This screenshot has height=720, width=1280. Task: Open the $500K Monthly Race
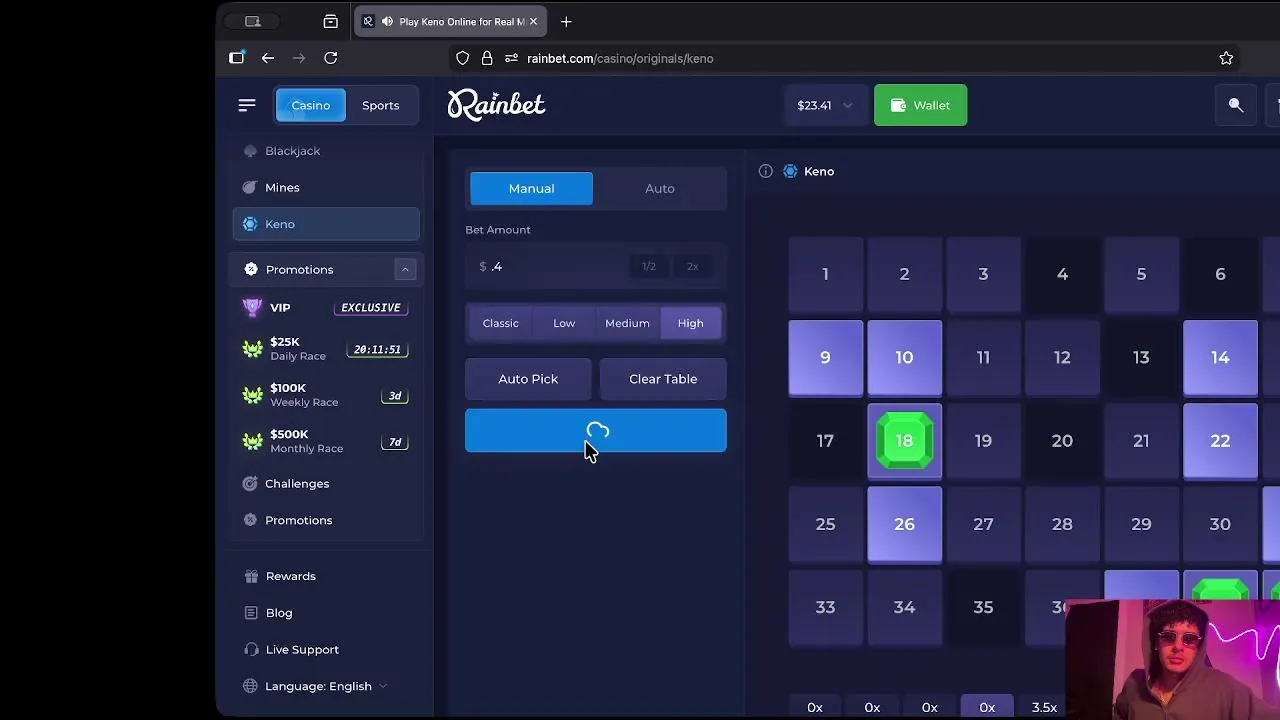[326, 441]
